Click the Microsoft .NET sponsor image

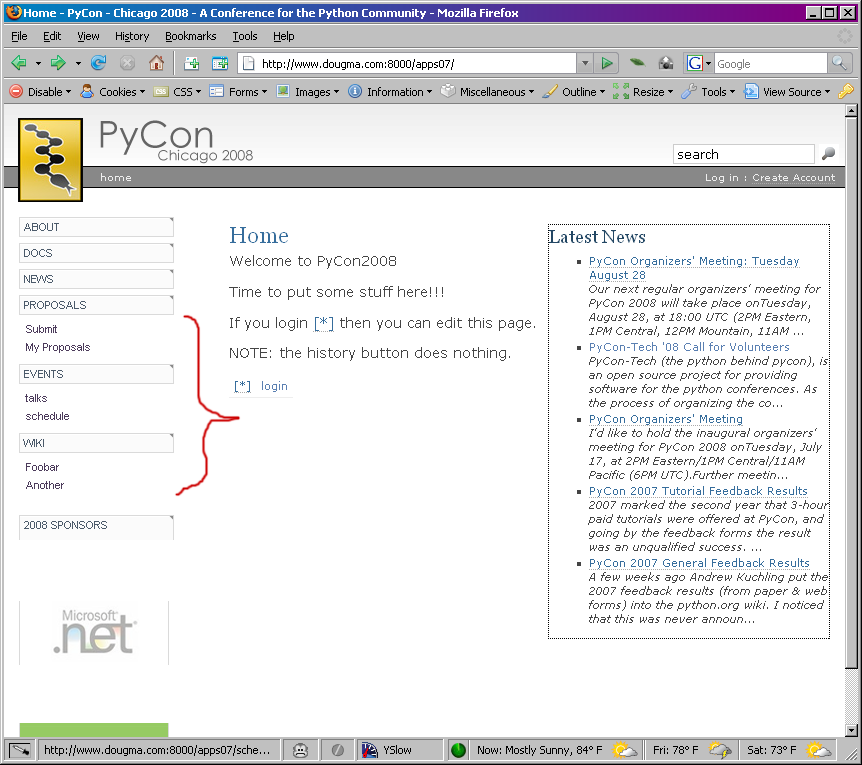click(94, 632)
